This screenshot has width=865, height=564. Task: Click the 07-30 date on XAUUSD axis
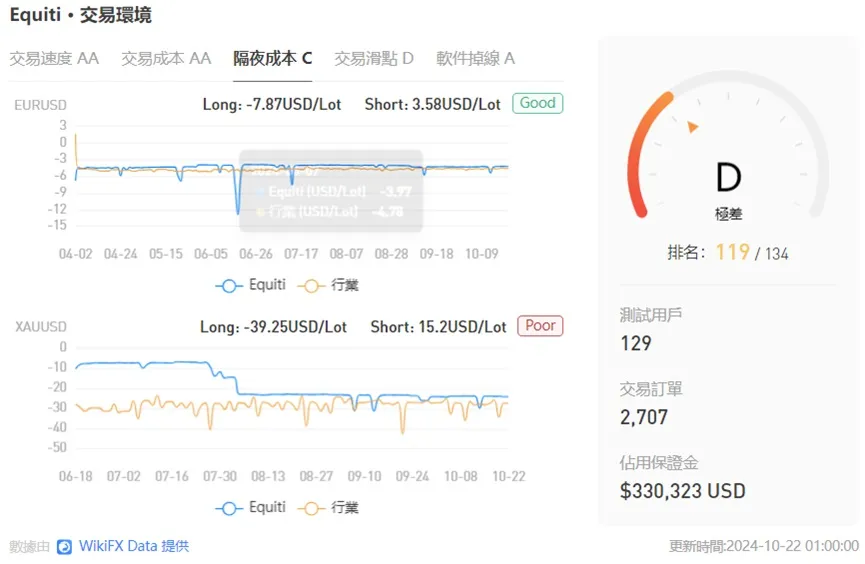tap(220, 476)
